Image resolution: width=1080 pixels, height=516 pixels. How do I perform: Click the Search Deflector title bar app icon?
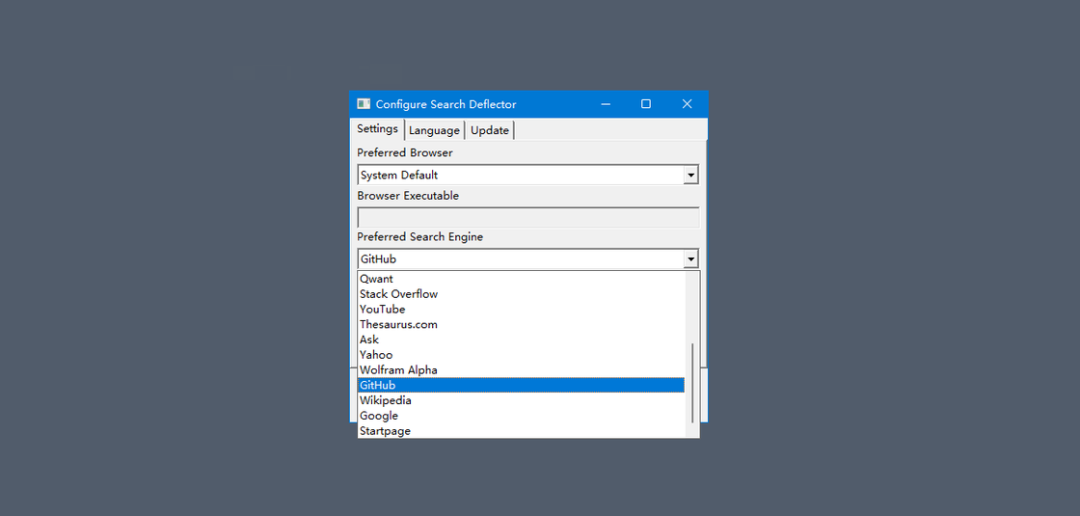pos(364,104)
